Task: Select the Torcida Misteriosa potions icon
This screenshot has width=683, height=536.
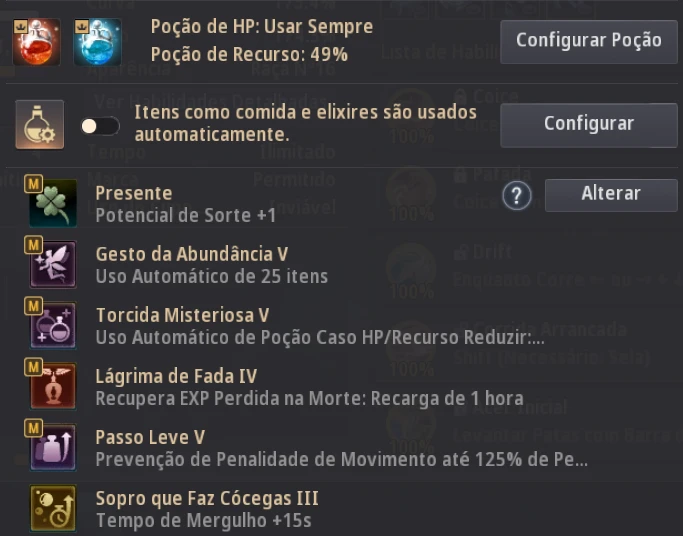Action: coord(53,325)
